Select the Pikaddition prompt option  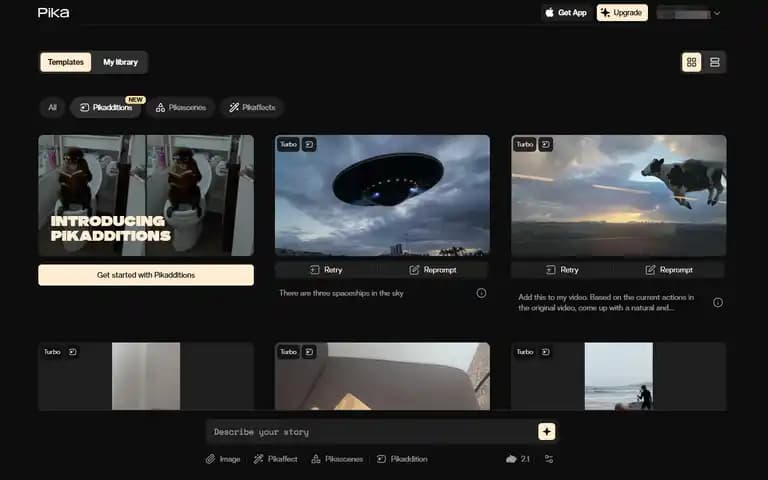(x=402, y=459)
